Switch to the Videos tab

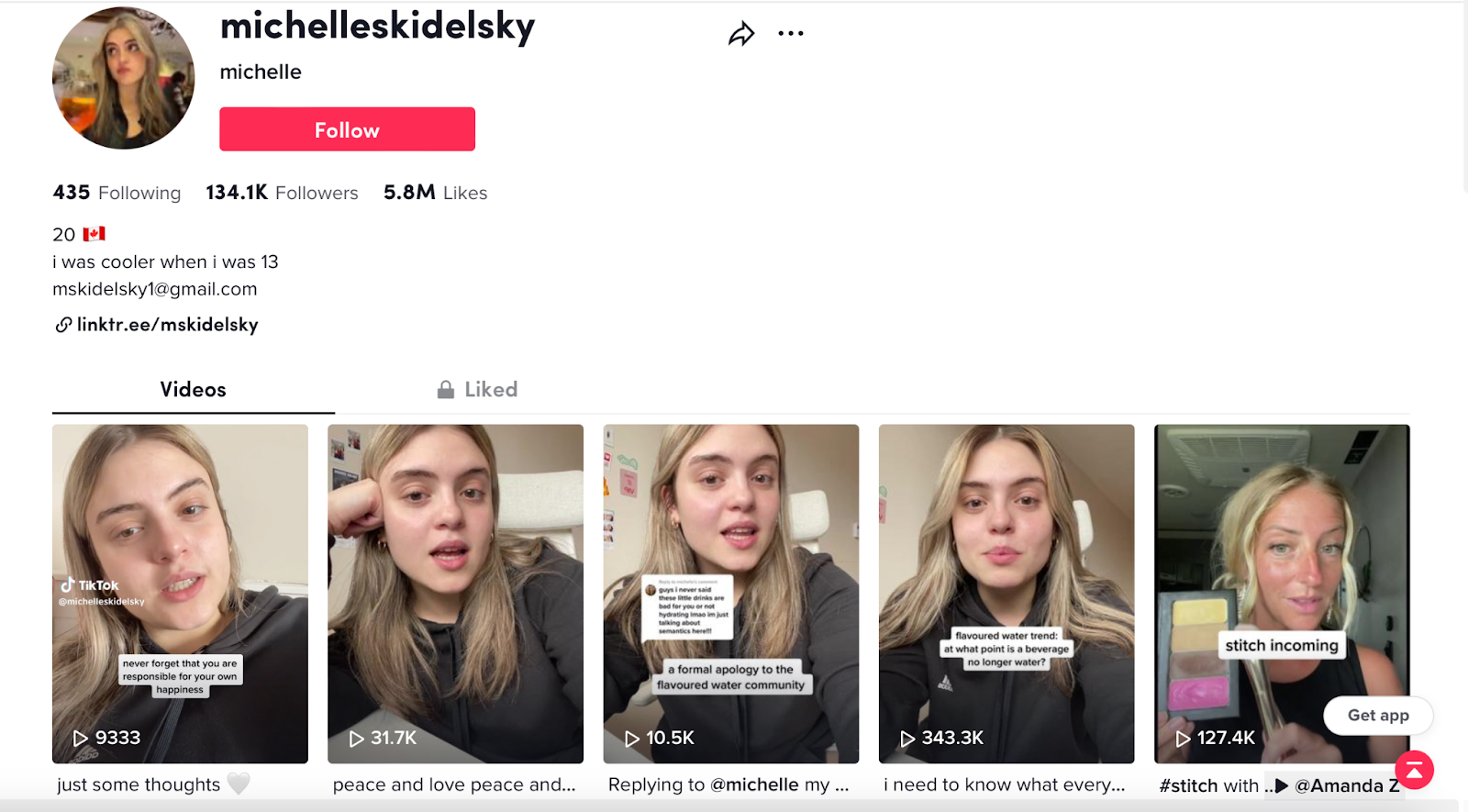(194, 389)
